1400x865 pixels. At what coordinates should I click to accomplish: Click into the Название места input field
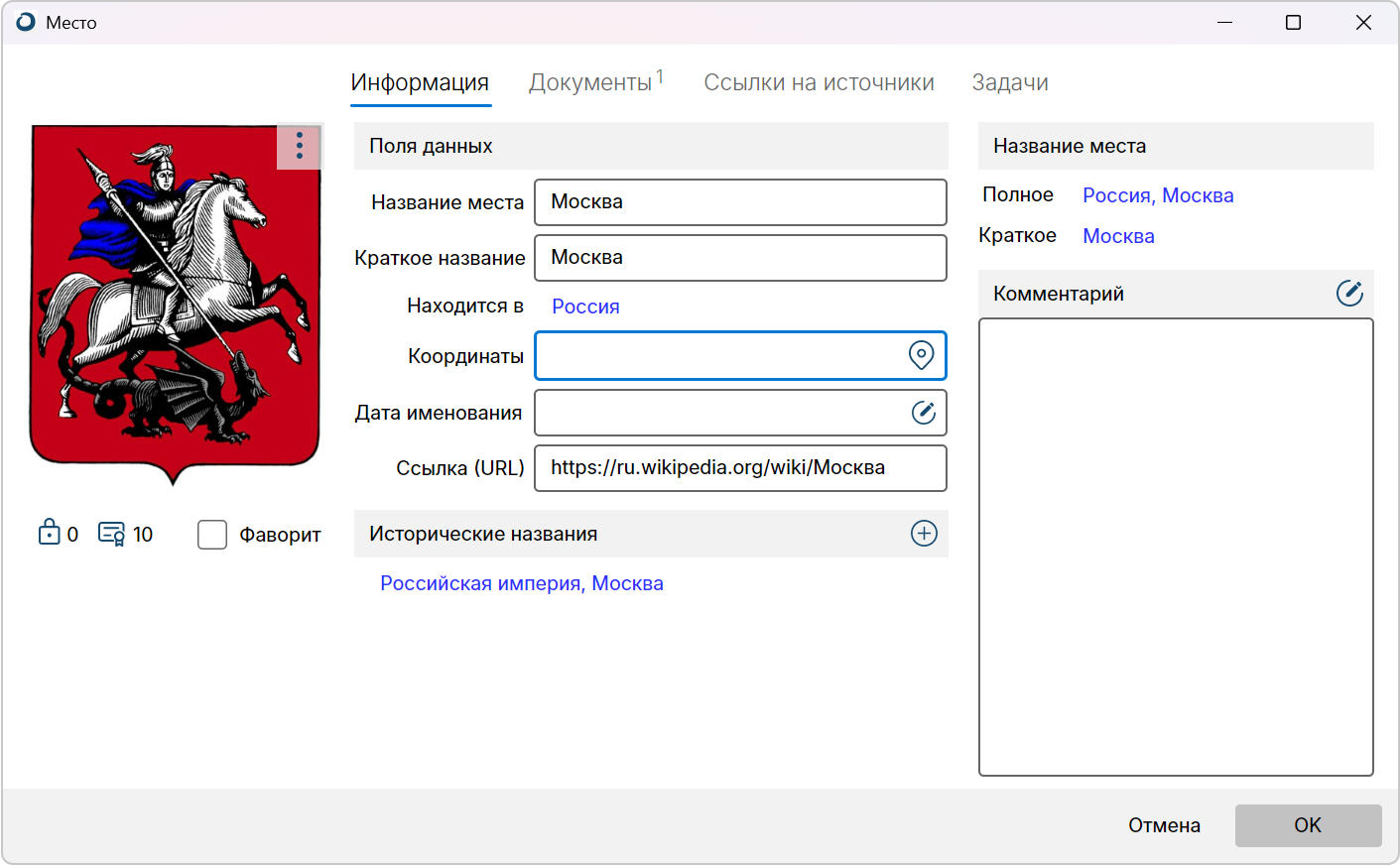coord(740,202)
